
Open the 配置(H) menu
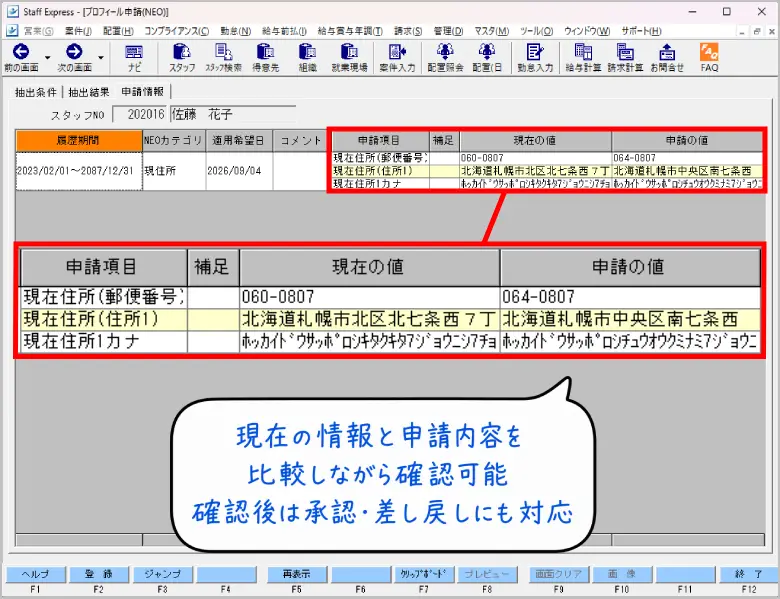pyautogui.click(x=118, y=31)
